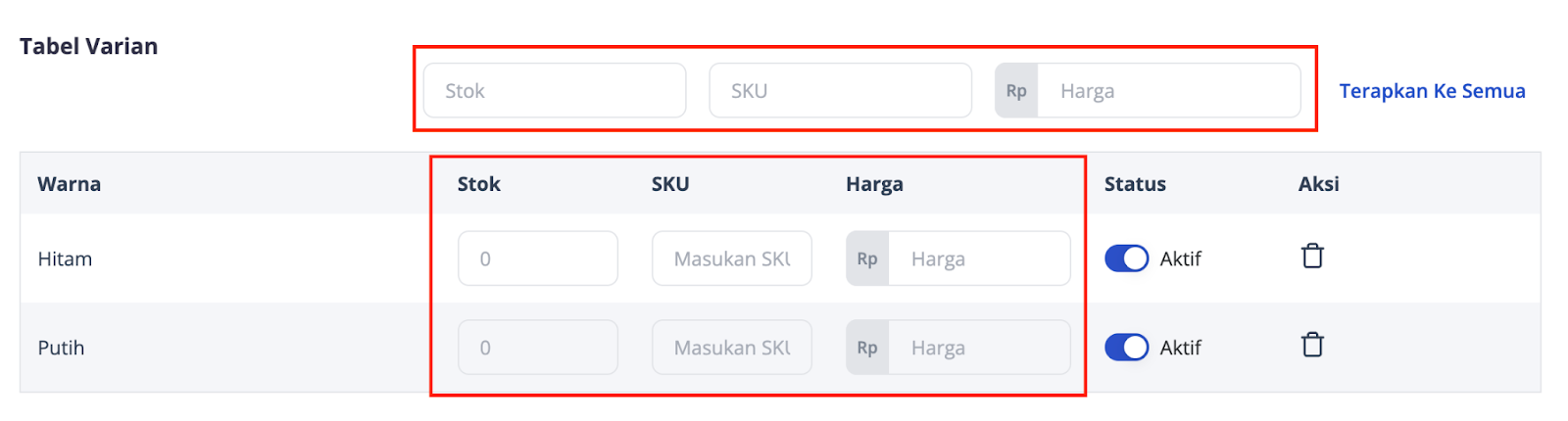Focus the bulk Stok input field
1568x421 pixels.
tap(555, 91)
